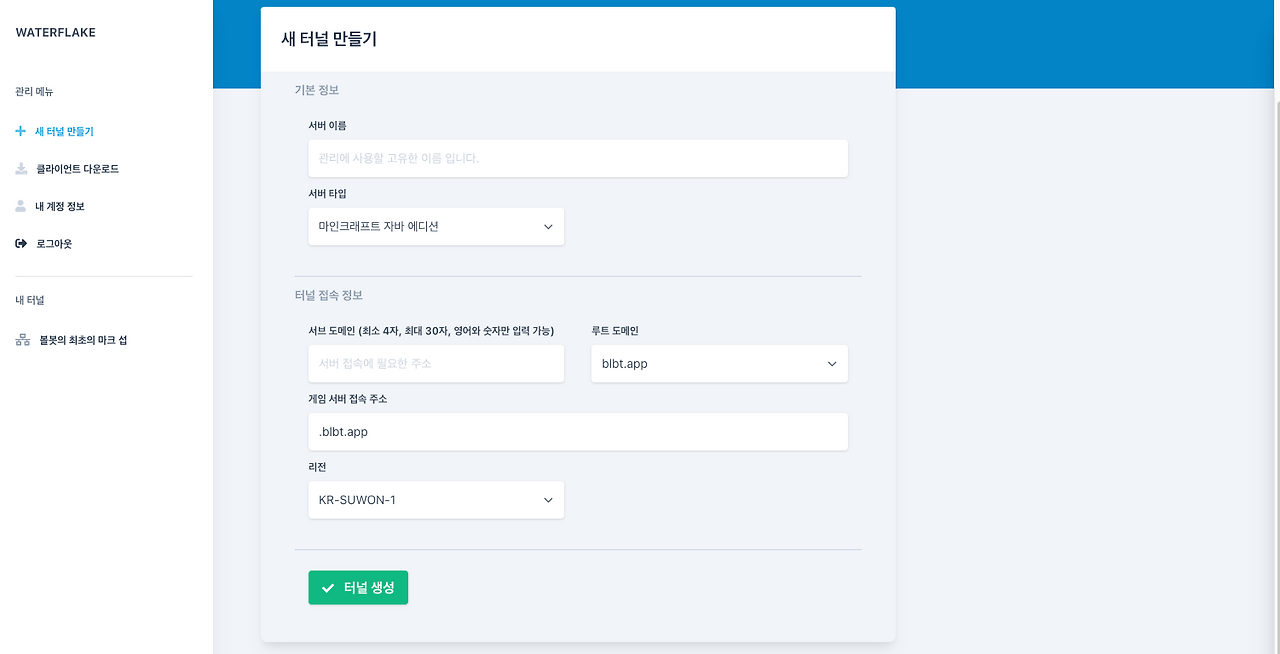This screenshot has width=1280, height=654.
Task: Click the 서브 도메인 label with length rules
Action: click(431, 330)
